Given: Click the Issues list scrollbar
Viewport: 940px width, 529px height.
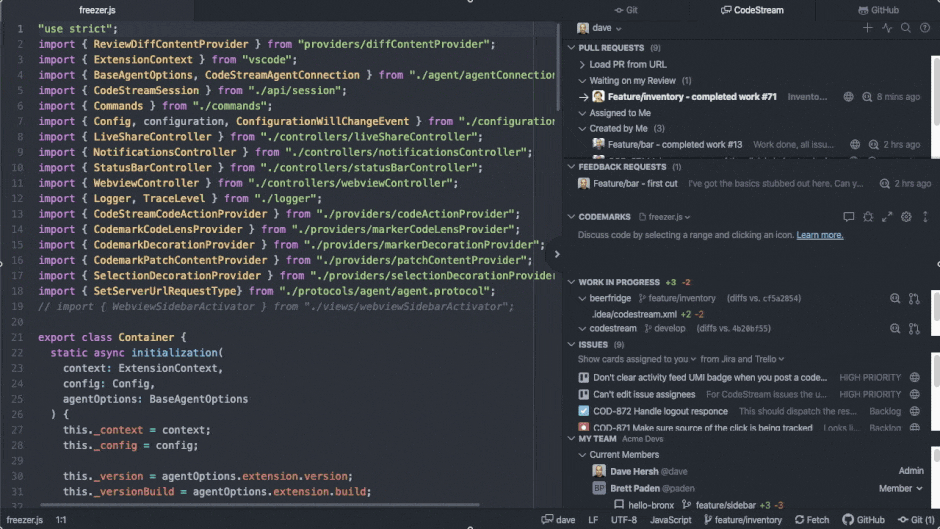Looking at the screenshot, I should tap(935, 369).
